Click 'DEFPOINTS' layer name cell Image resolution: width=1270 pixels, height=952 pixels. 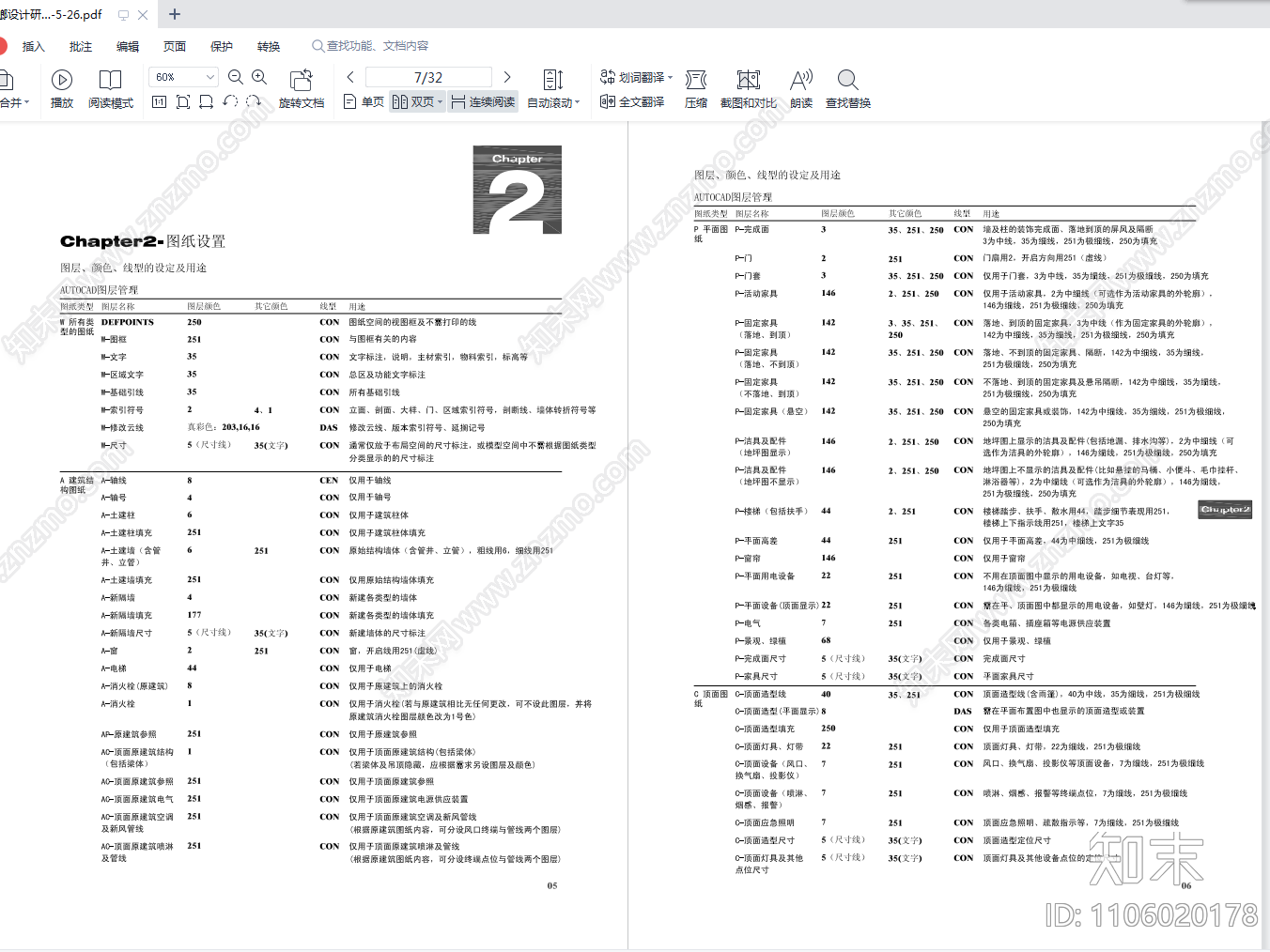pos(128,322)
